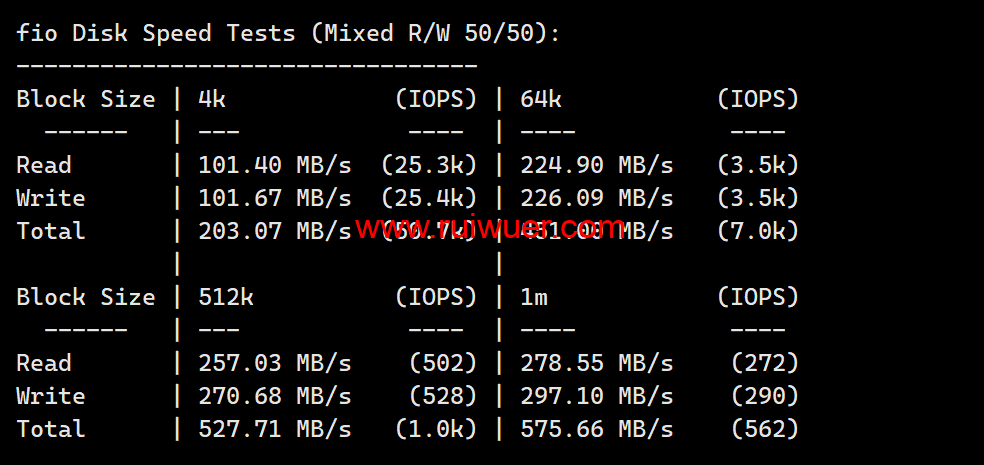The image size is (984, 465).
Task: Click the 101.40 MB/s 4k read speed
Action: click(x=274, y=165)
